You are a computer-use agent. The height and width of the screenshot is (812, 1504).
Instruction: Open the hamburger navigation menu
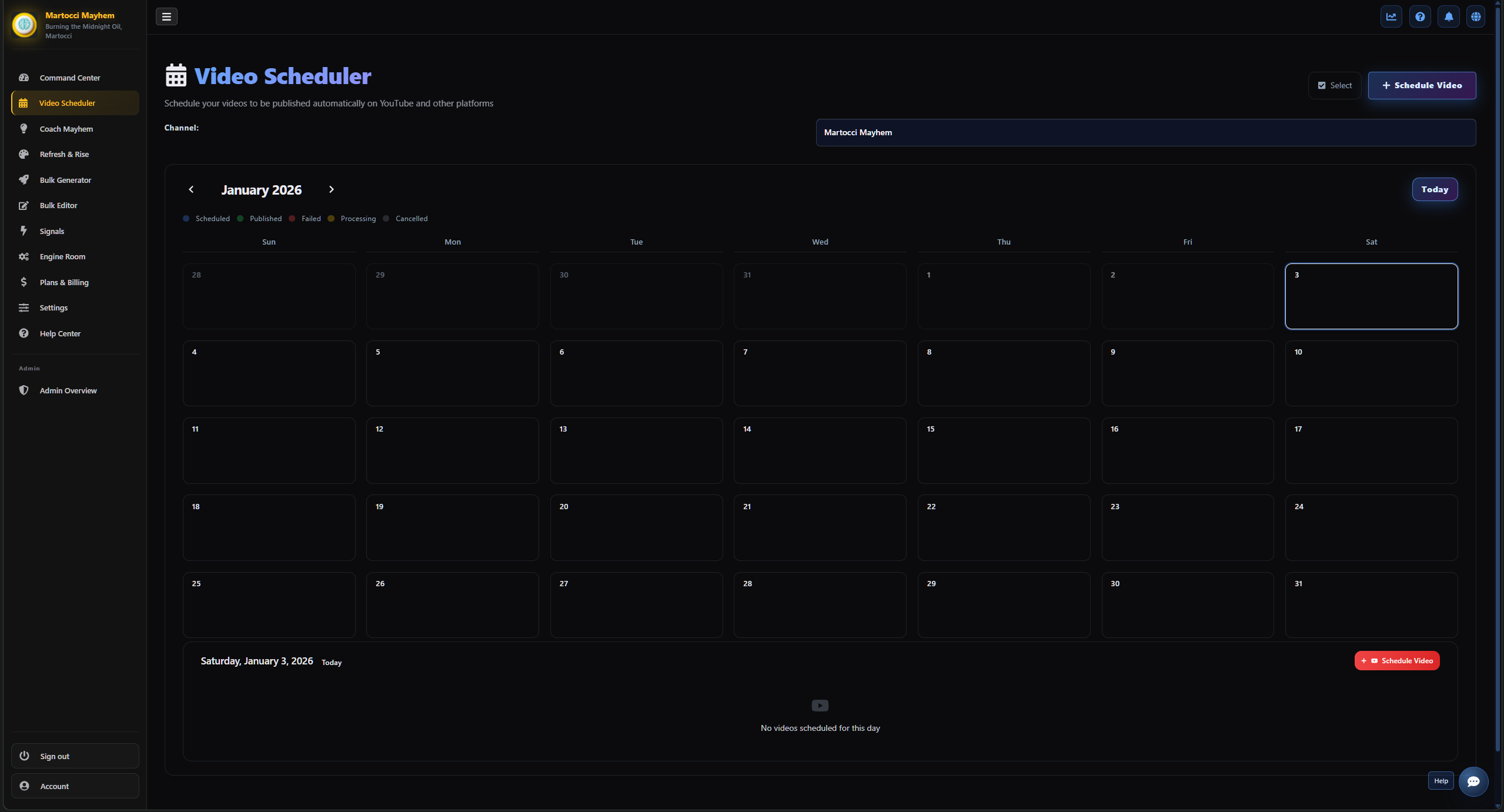pyautogui.click(x=166, y=16)
